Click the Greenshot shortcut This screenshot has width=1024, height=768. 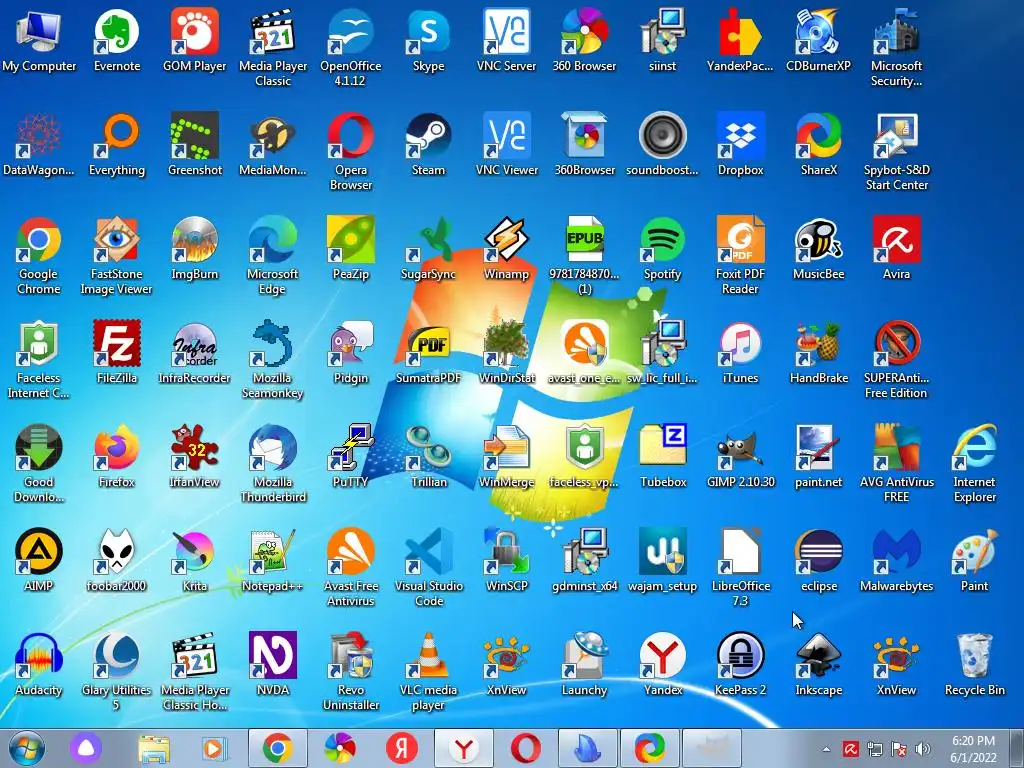pyautogui.click(x=195, y=144)
